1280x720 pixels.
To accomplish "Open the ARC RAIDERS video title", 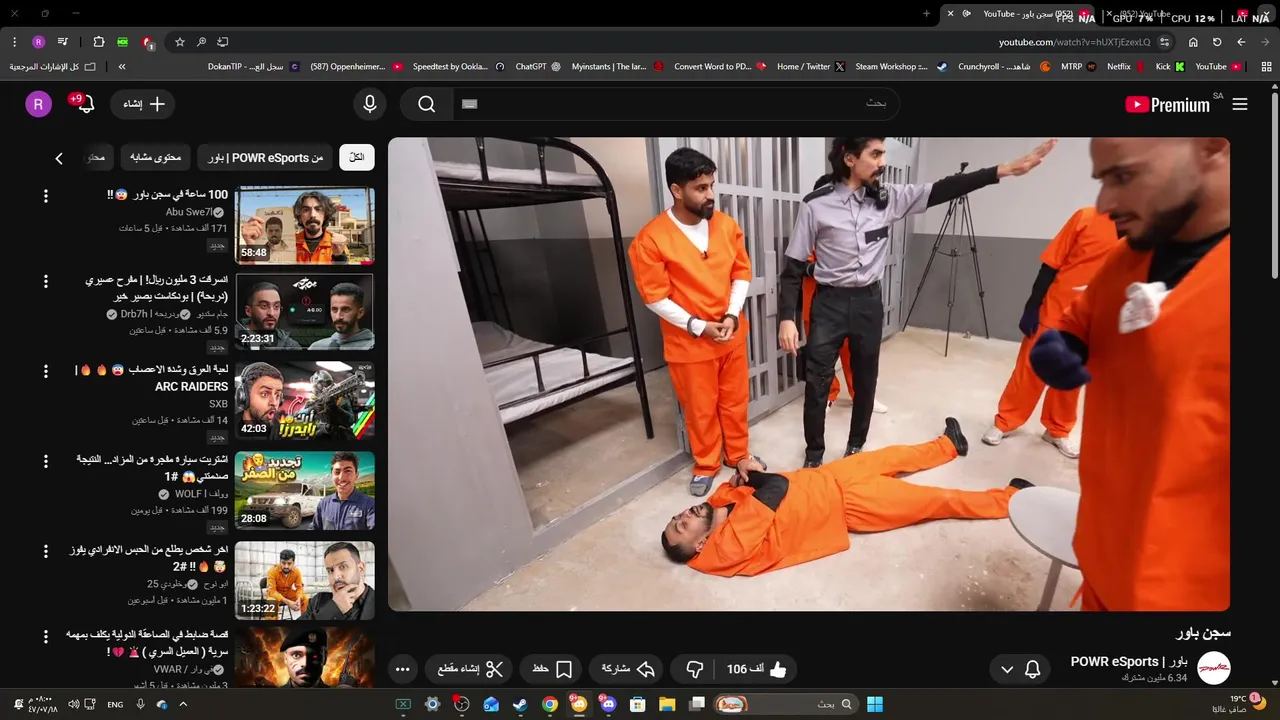I will [153, 378].
